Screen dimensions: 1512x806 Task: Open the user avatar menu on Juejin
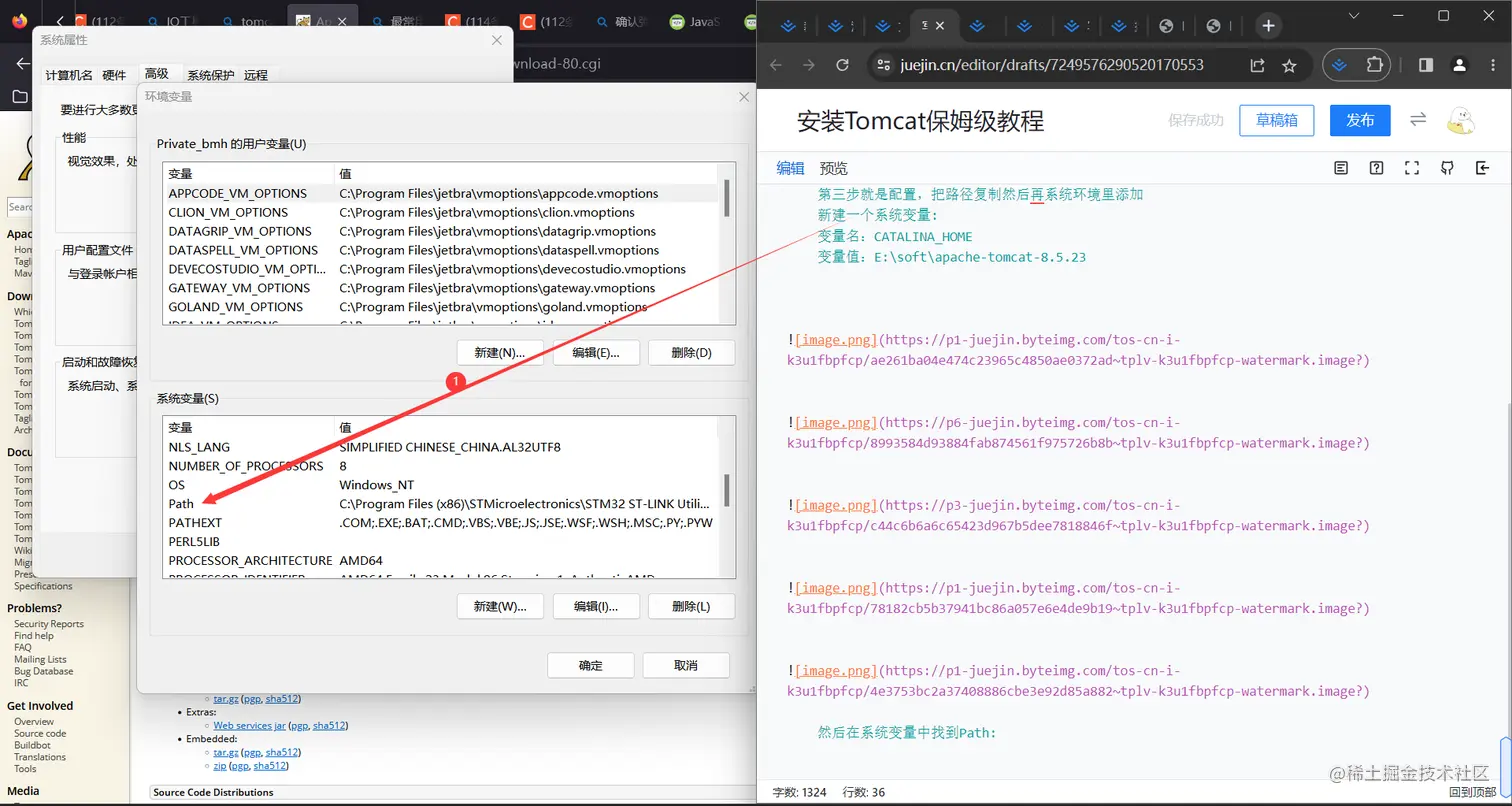click(x=1461, y=120)
